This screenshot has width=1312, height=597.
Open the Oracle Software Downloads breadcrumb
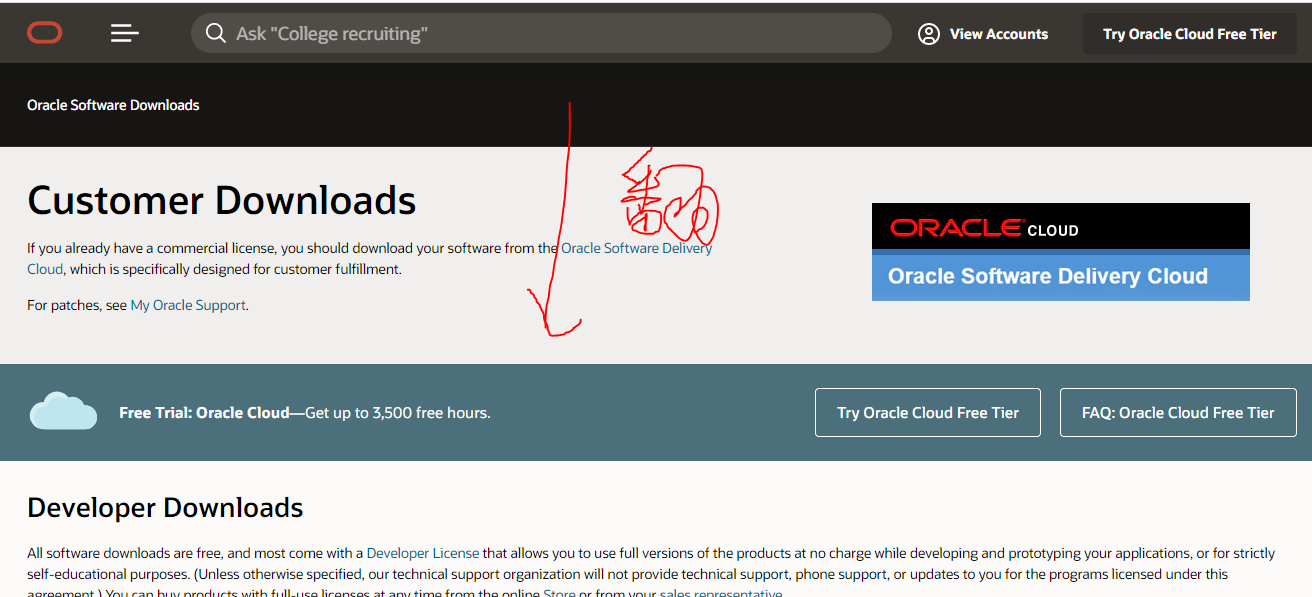[x=113, y=104]
